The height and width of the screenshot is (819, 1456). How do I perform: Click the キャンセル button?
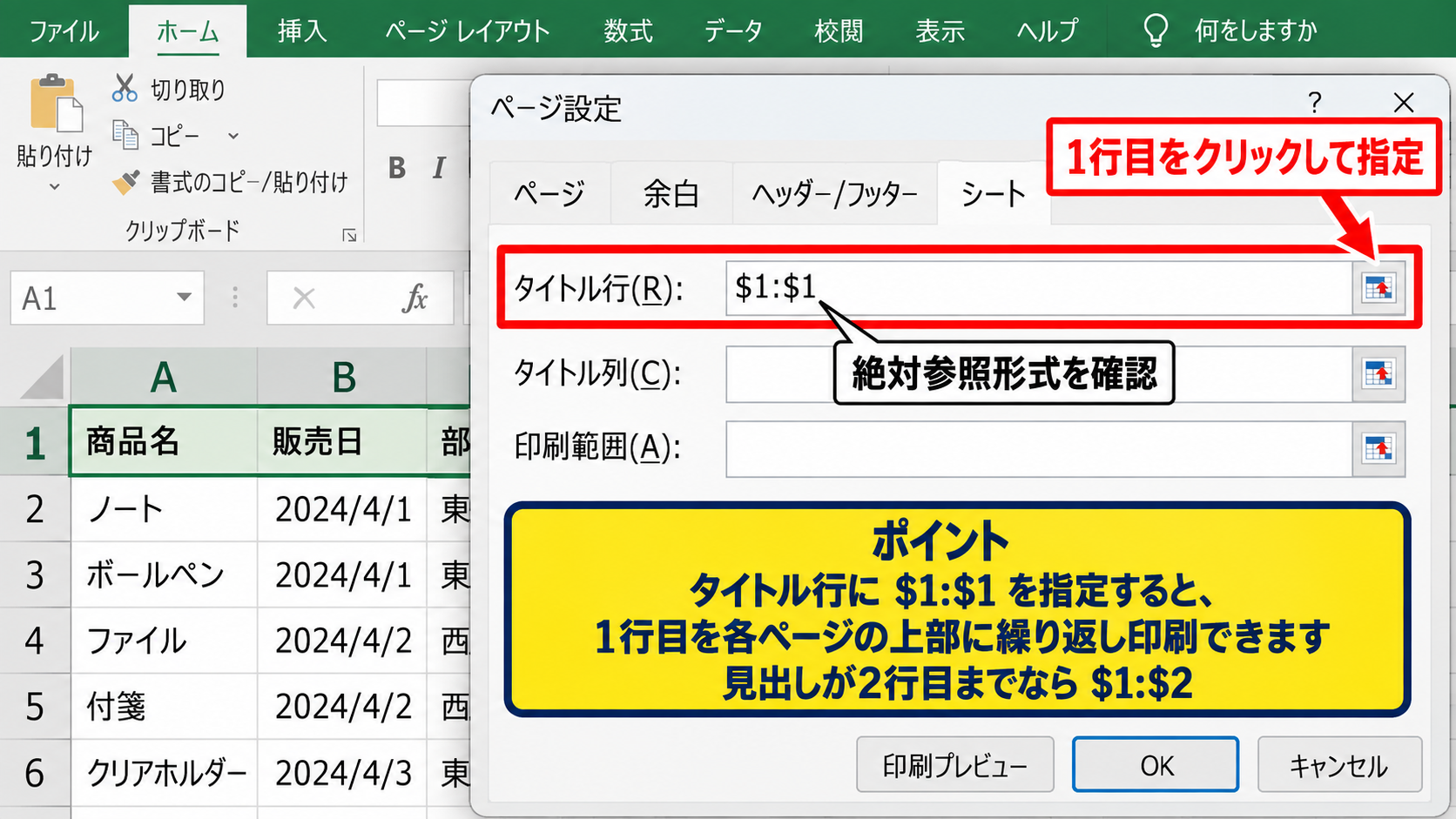pyautogui.click(x=1339, y=765)
